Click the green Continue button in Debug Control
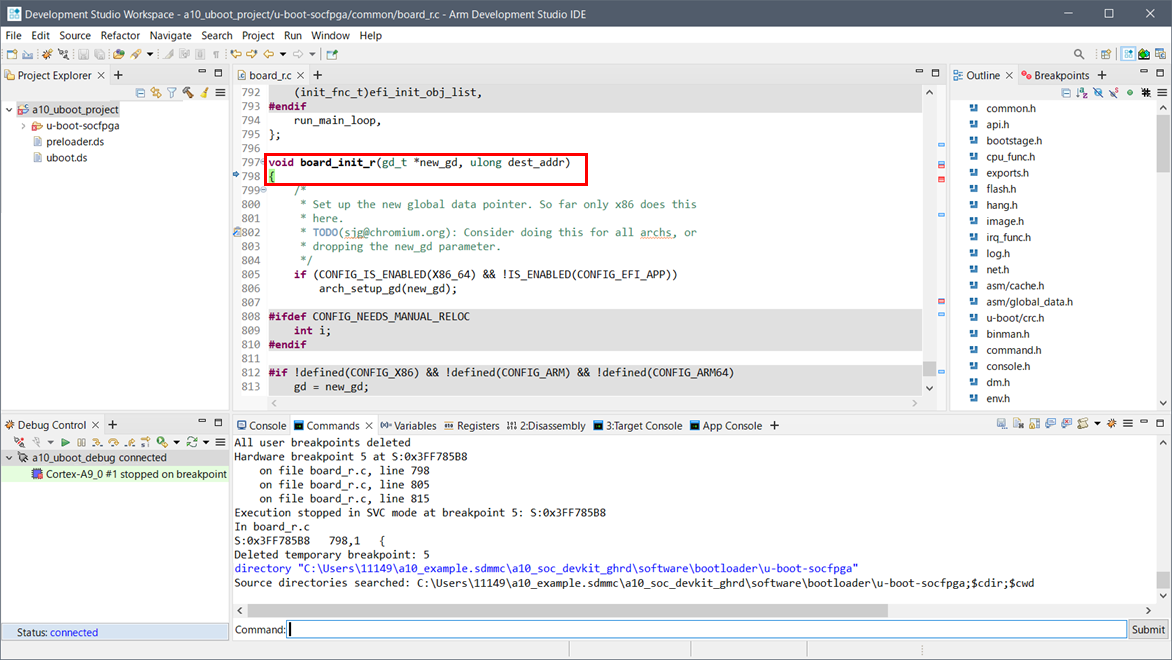This screenshot has width=1172, height=660. coord(65,442)
